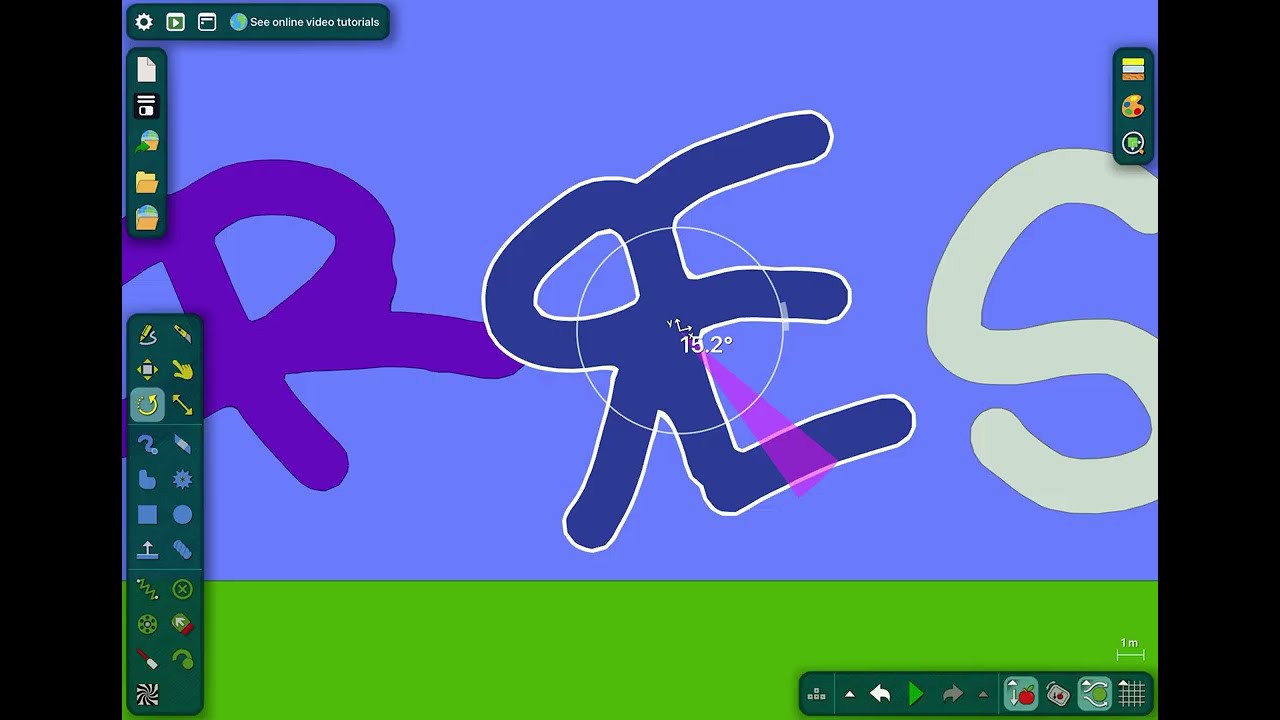Select the Polygon tool
The height and width of the screenshot is (720, 1280).
(147, 480)
